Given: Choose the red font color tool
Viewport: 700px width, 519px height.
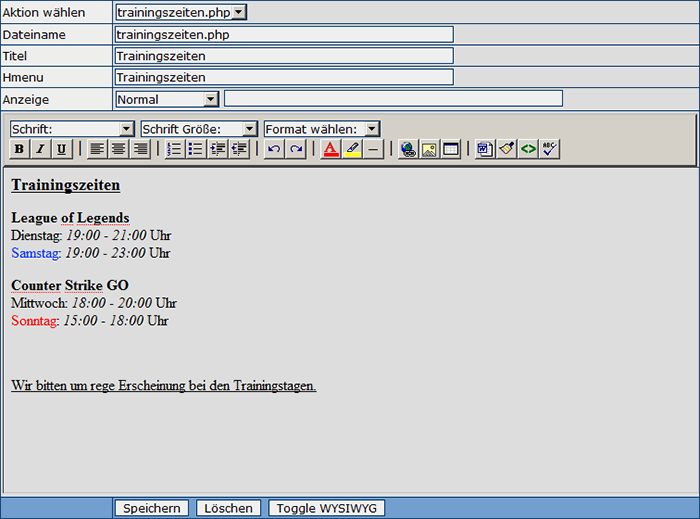Looking at the screenshot, I should pos(330,149).
